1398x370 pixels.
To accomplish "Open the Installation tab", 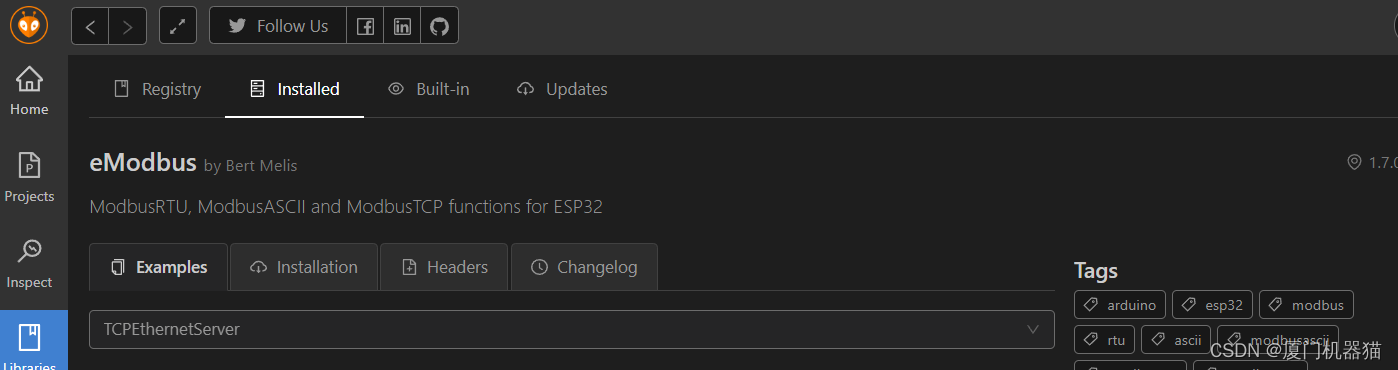I will 304,267.
